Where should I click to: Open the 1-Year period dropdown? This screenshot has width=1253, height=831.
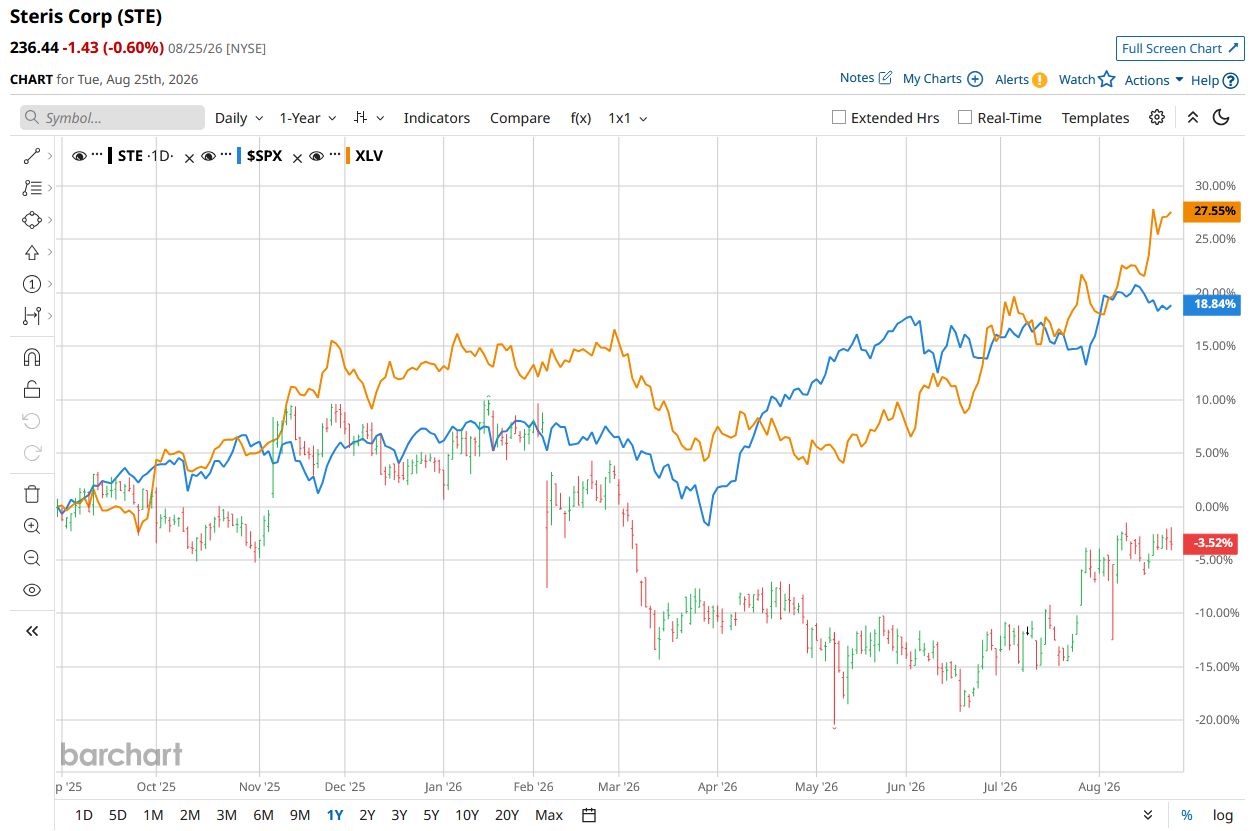[x=308, y=118]
